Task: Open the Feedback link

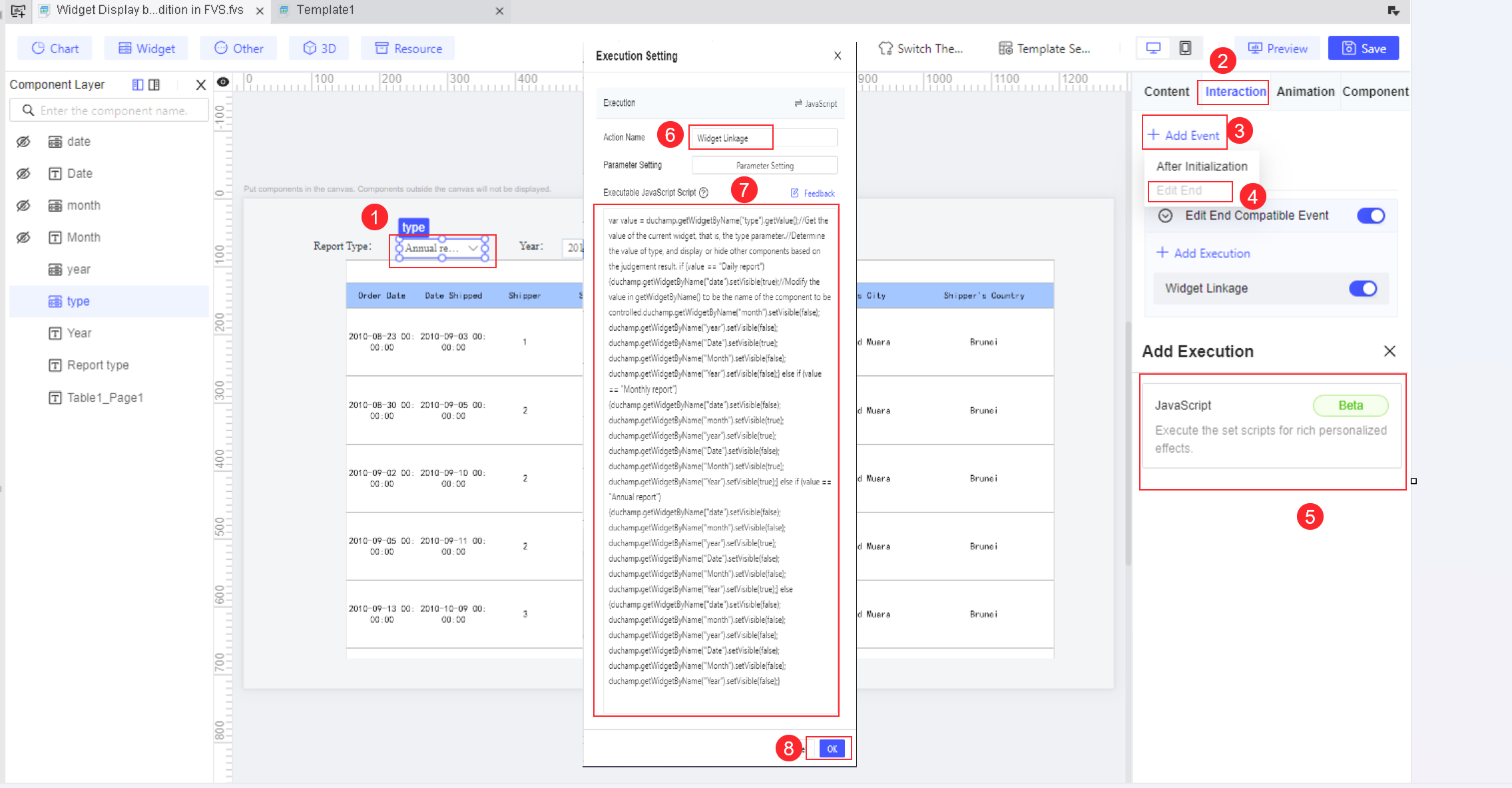Action: (x=812, y=194)
